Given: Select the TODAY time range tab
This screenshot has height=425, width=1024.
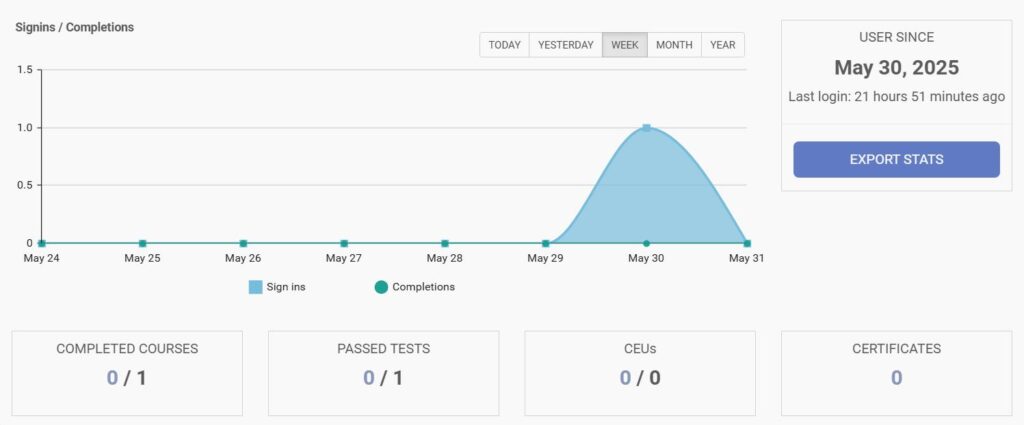Looking at the screenshot, I should point(504,45).
